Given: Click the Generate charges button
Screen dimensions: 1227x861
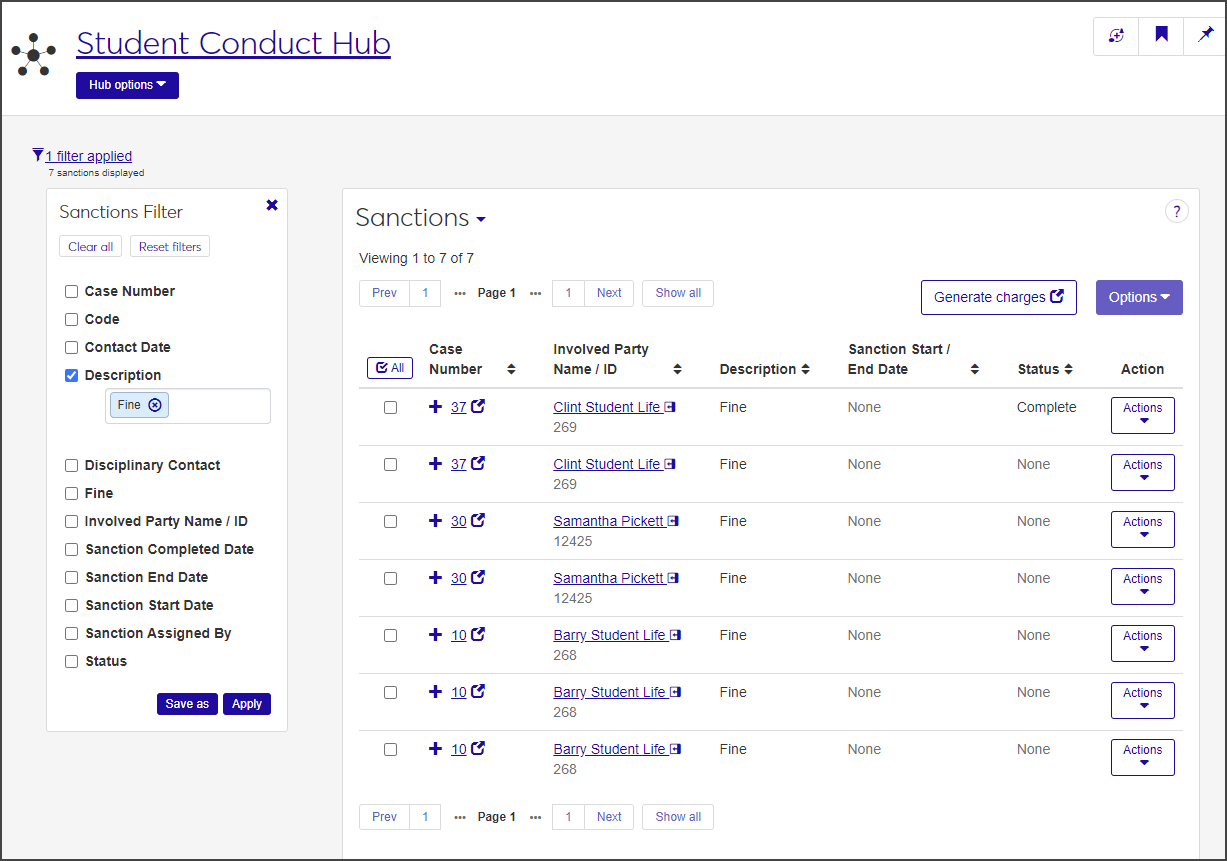Looking at the screenshot, I should tap(998, 297).
